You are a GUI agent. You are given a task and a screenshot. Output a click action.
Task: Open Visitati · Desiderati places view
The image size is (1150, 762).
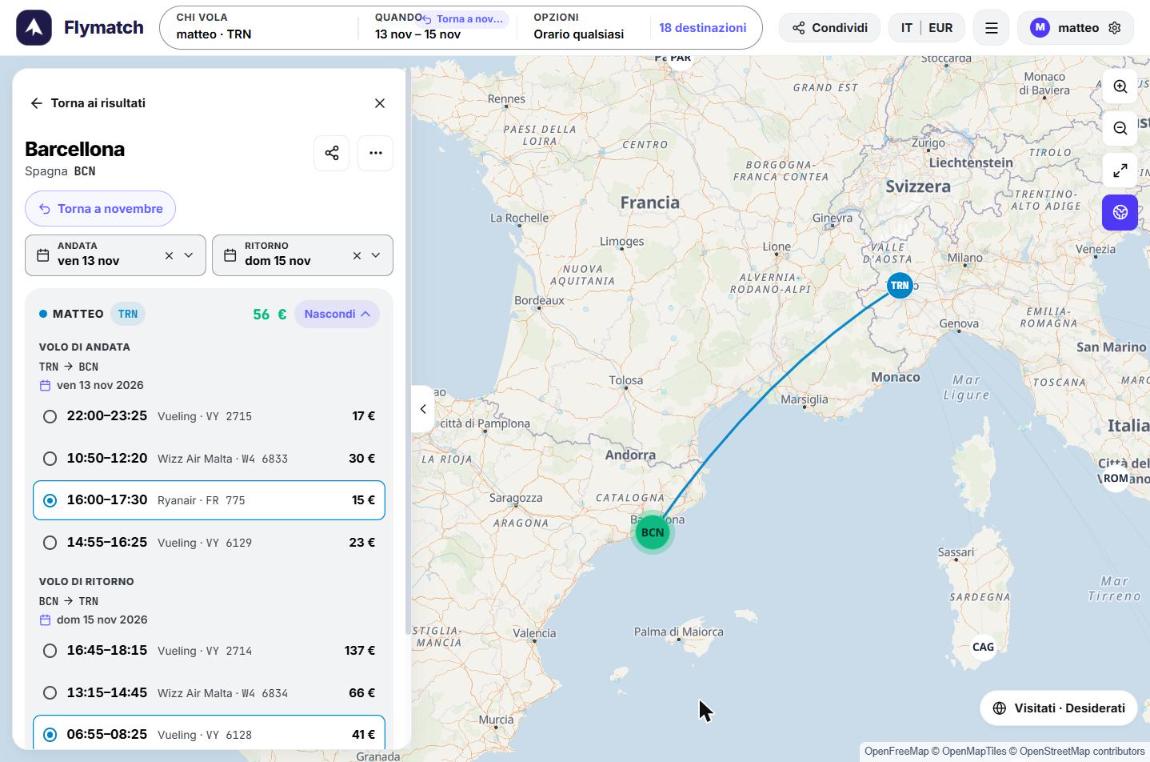click(x=1058, y=708)
